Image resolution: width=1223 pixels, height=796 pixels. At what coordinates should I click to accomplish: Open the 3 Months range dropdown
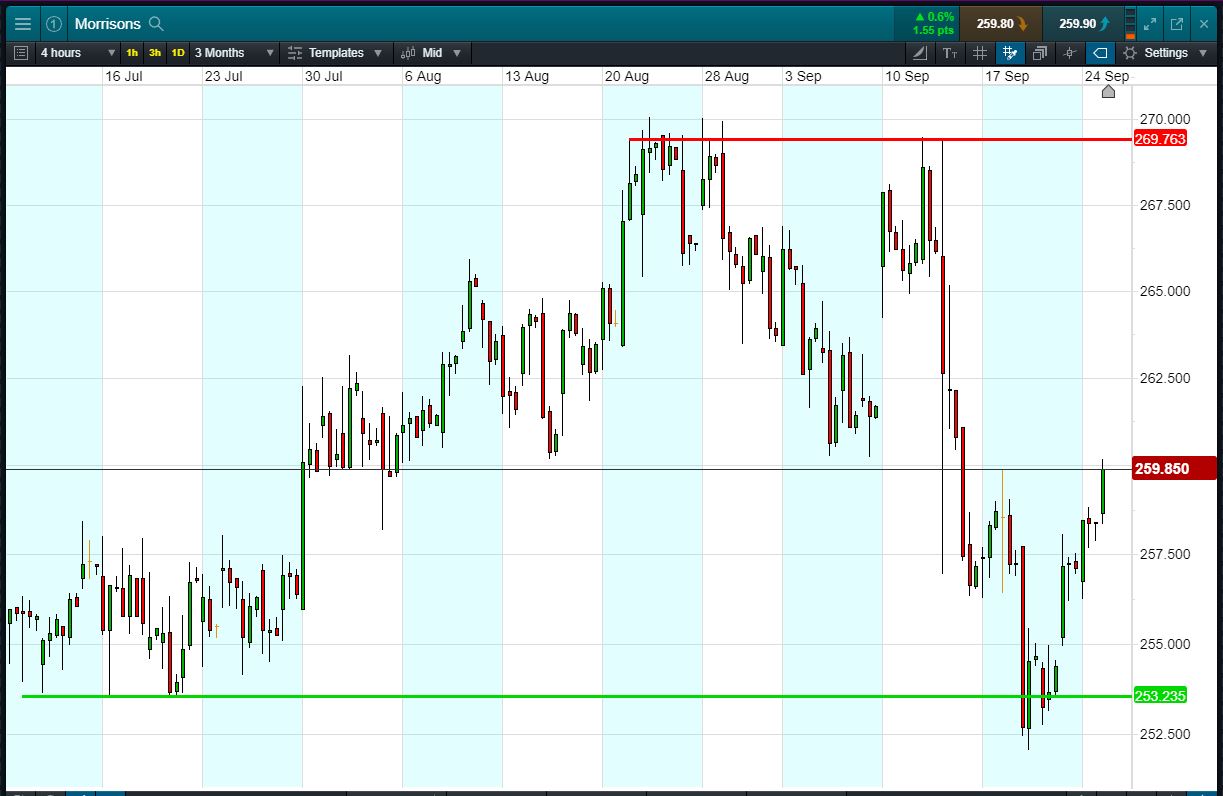[x=234, y=53]
